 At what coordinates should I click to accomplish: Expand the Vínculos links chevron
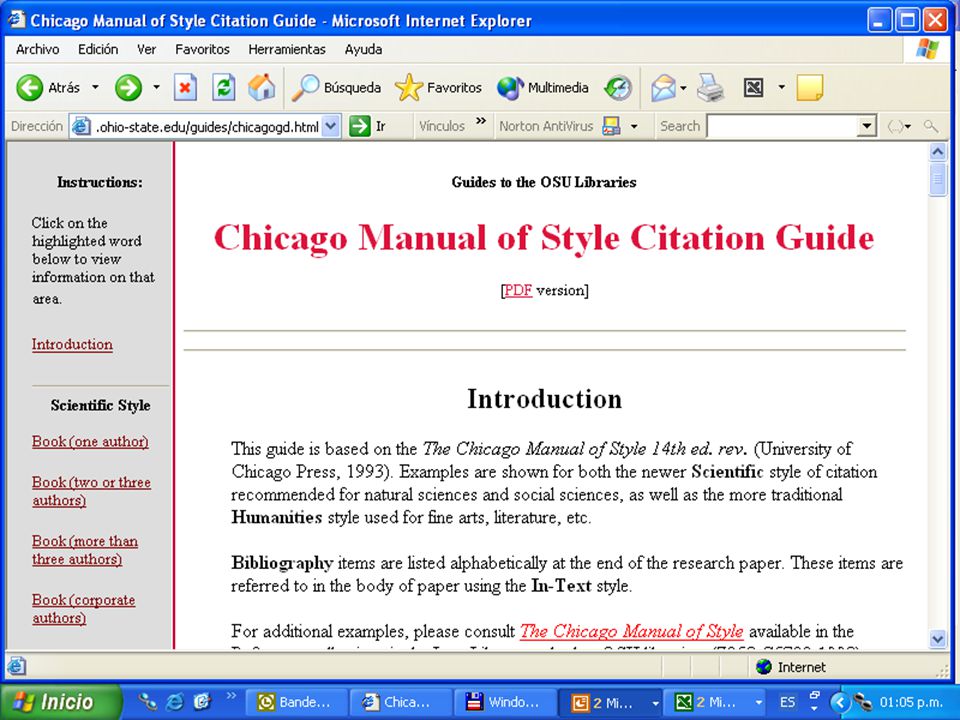click(x=481, y=121)
